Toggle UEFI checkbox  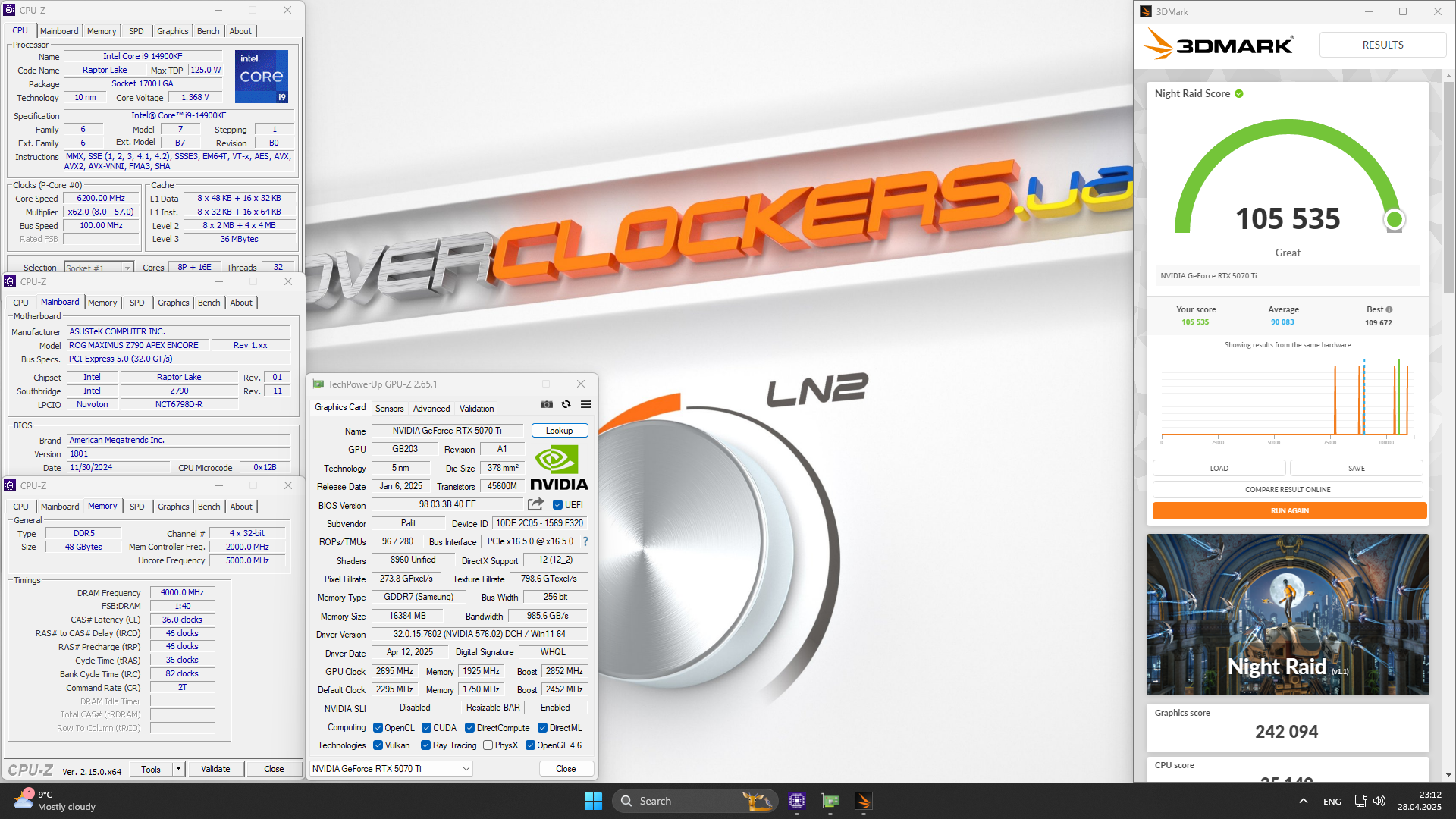click(557, 505)
